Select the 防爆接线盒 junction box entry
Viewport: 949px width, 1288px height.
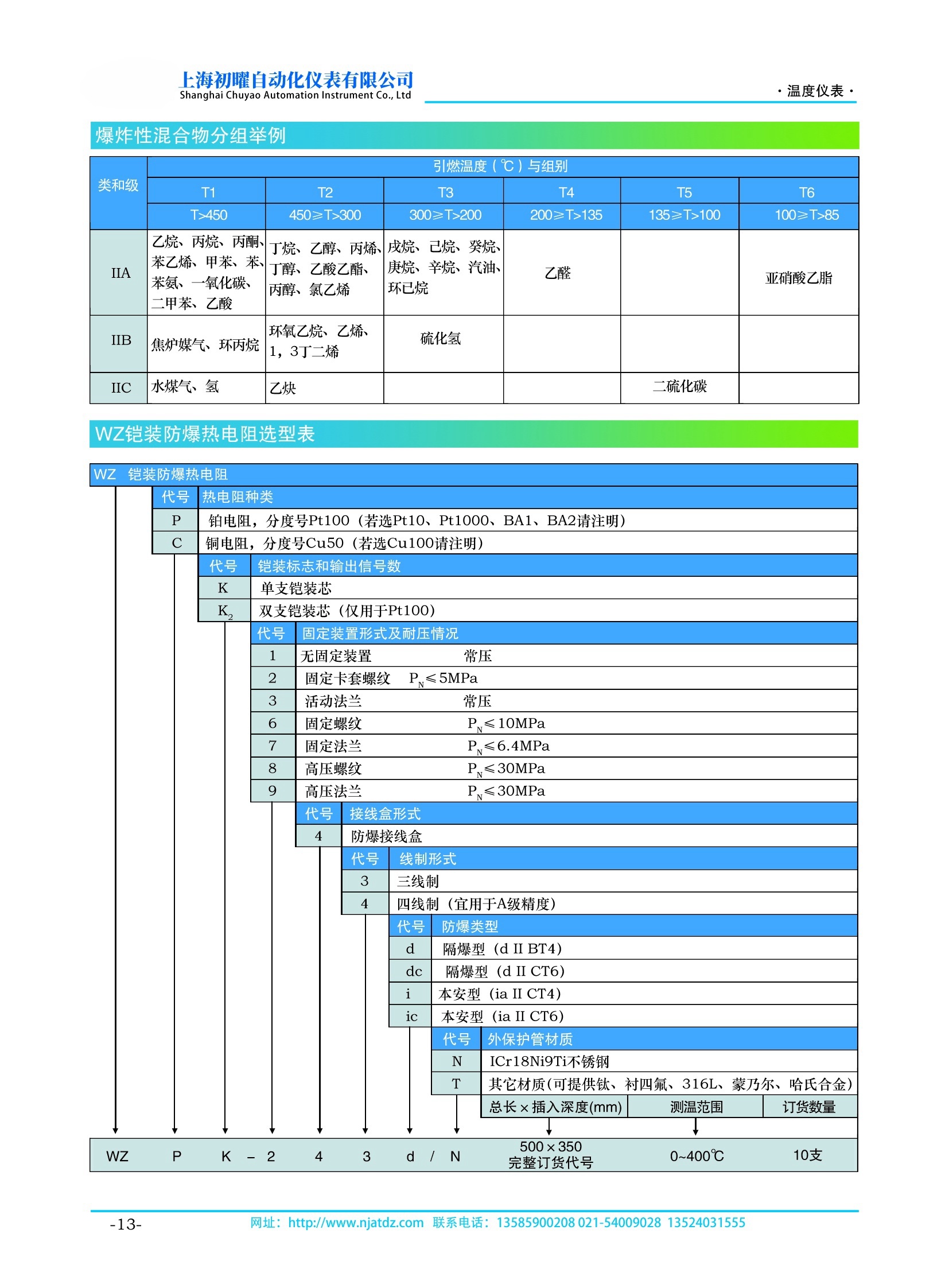(386, 836)
